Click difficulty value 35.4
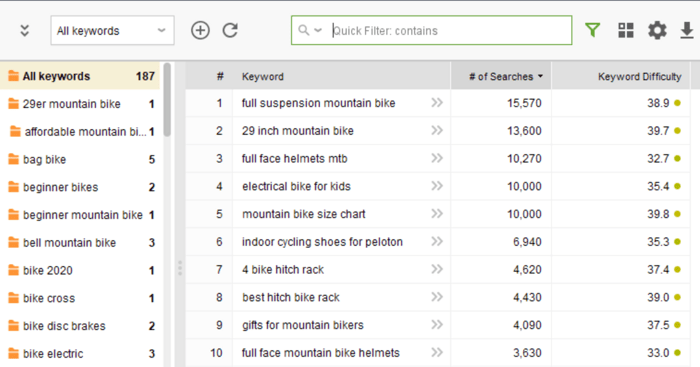 [658, 186]
